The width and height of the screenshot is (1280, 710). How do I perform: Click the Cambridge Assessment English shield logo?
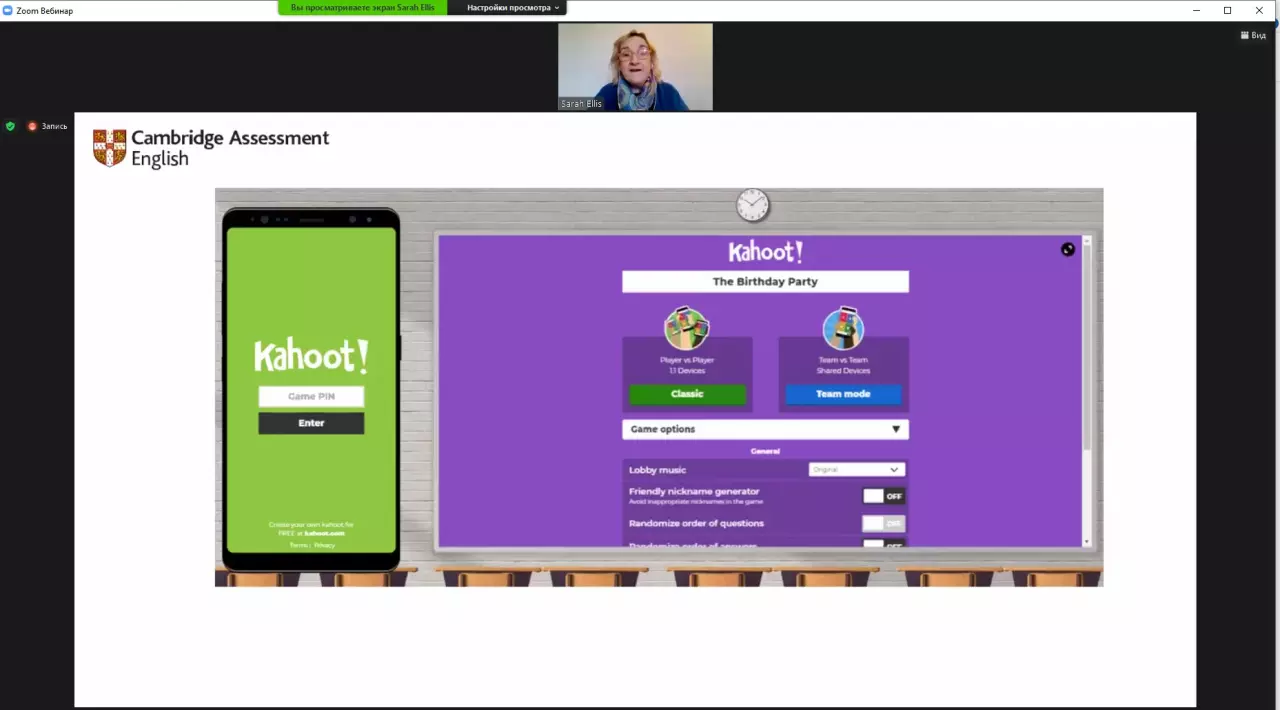click(x=109, y=147)
